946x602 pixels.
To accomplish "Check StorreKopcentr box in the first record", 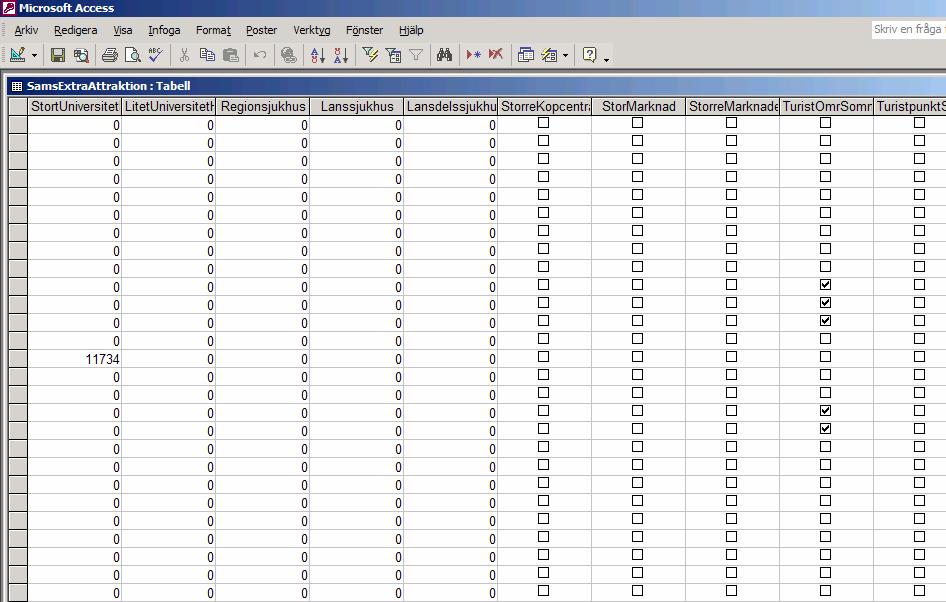I will [x=544, y=122].
